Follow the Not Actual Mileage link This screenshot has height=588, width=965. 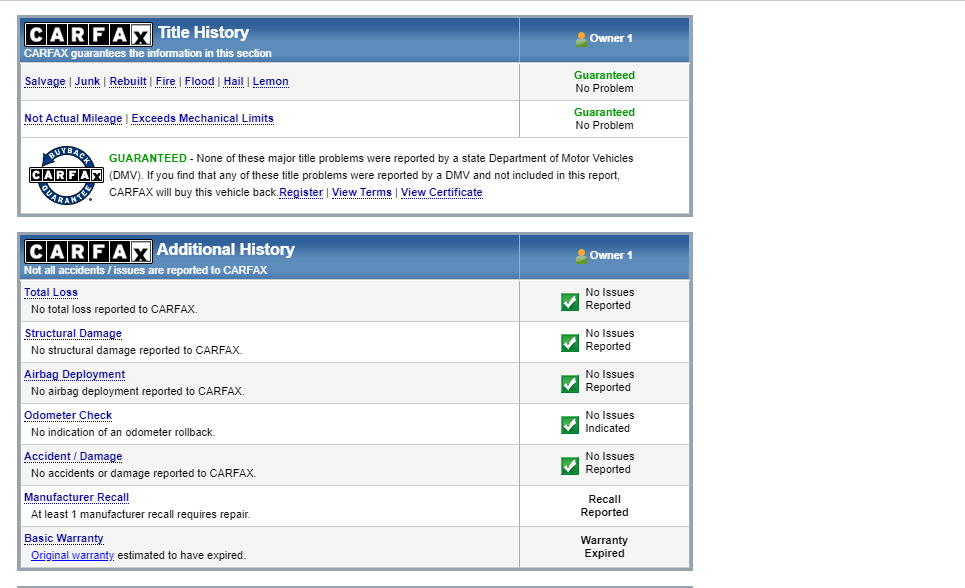coord(73,118)
